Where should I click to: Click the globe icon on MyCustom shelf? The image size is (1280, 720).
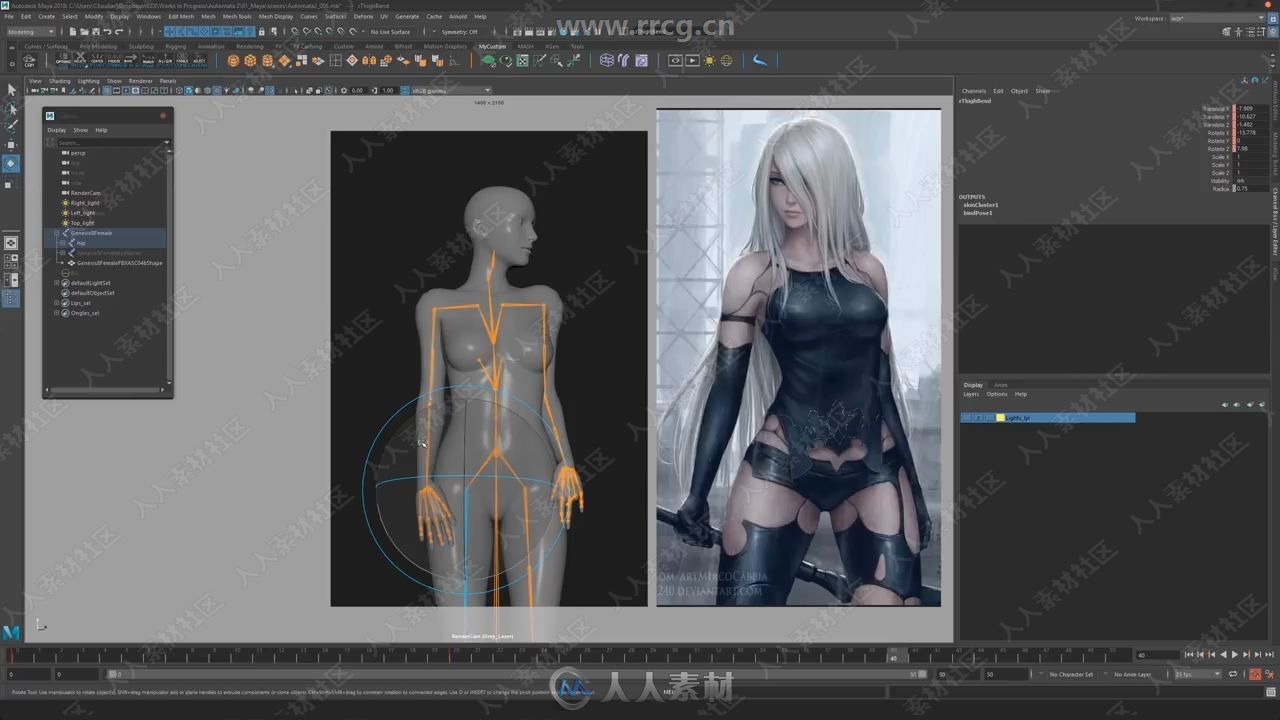pyautogui.click(x=726, y=60)
